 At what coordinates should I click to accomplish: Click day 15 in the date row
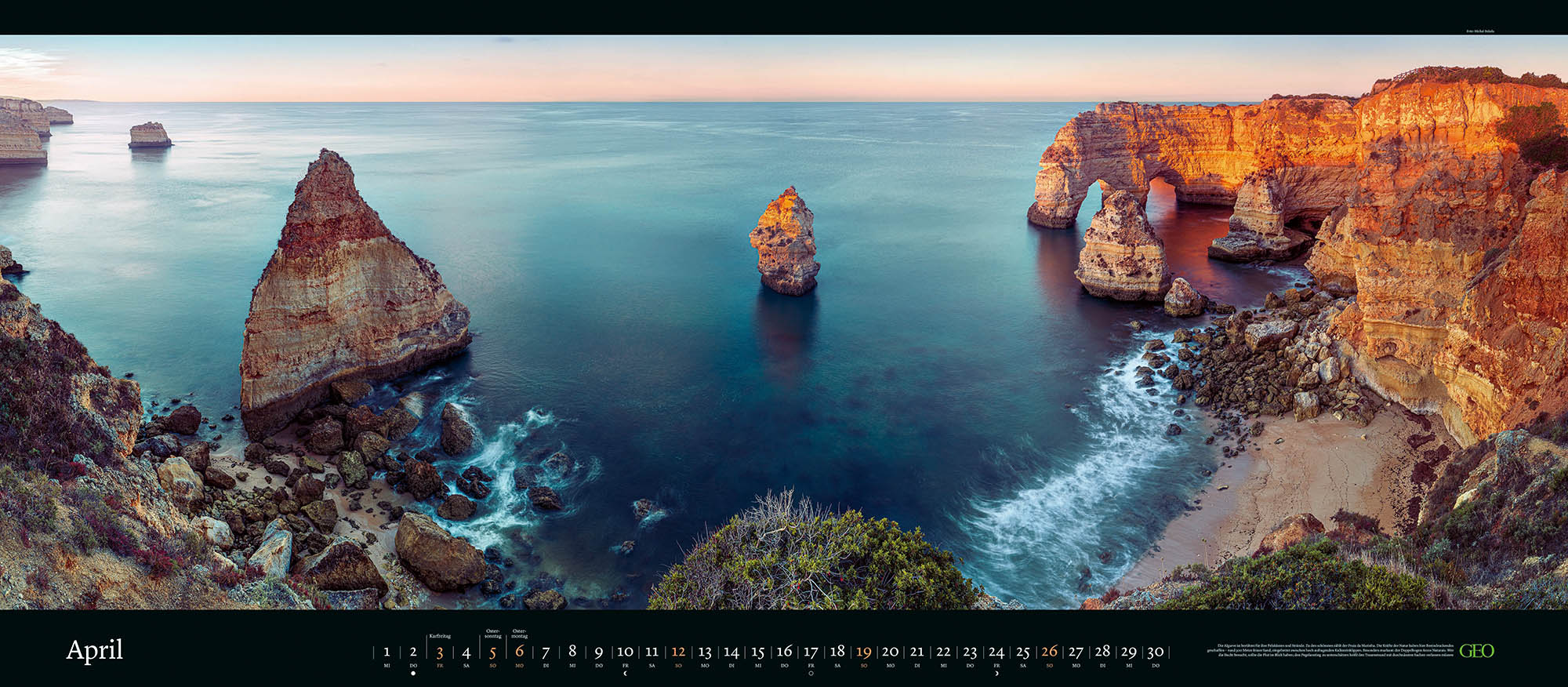(x=757, y=652)
